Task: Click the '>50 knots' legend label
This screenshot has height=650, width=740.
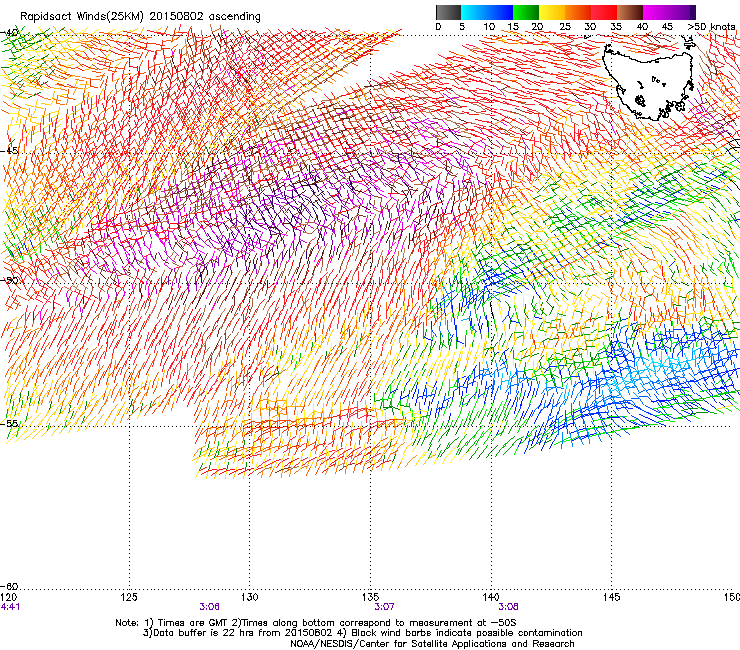Action: coord(711,26)
